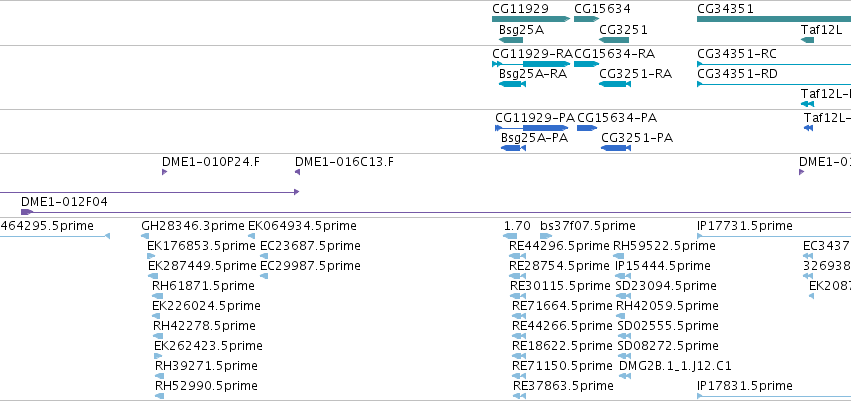Click the CG15634-RA transcript glyph
This screenshot has width=851, height=401.
(x=586, y=64)
